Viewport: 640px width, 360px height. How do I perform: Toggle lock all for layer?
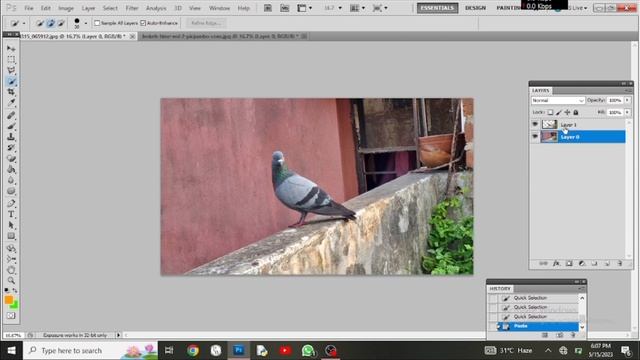[576, 112]
